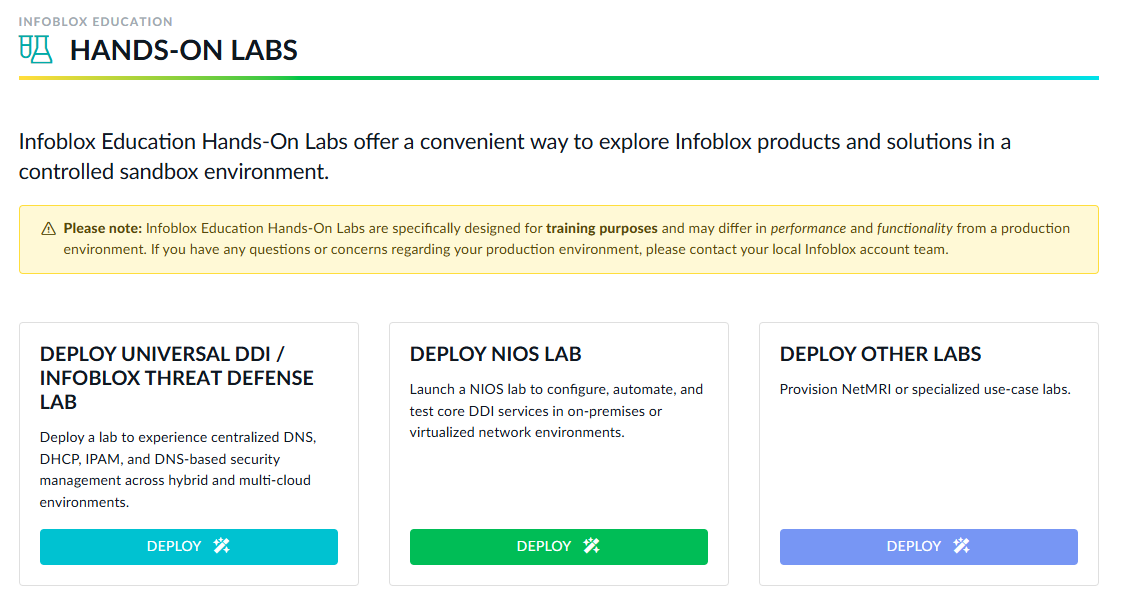Screen dimensions: 1125x604
Task: Click the intro paragraph about the sandbox environment
Action: click(x=514, y=156)
